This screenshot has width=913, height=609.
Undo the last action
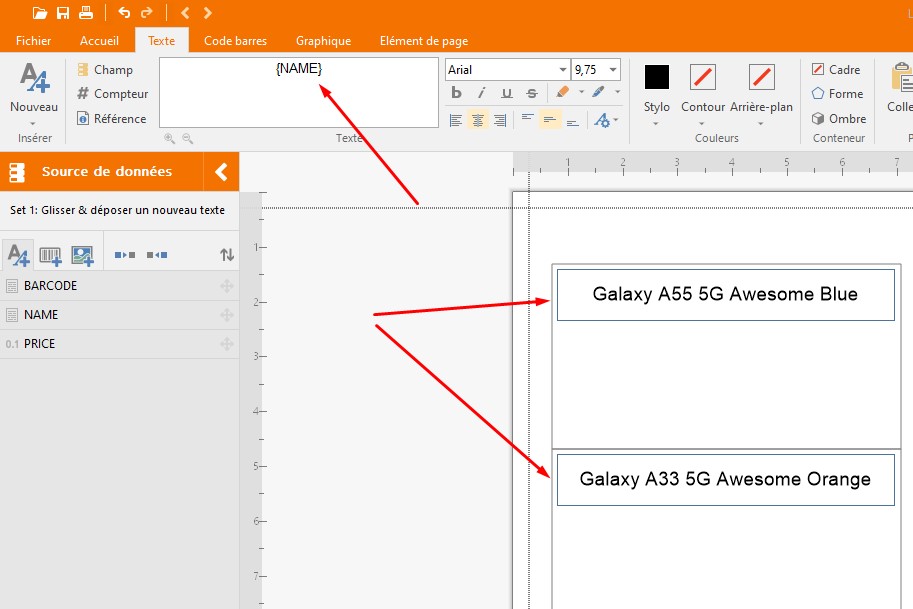[124, 13]
